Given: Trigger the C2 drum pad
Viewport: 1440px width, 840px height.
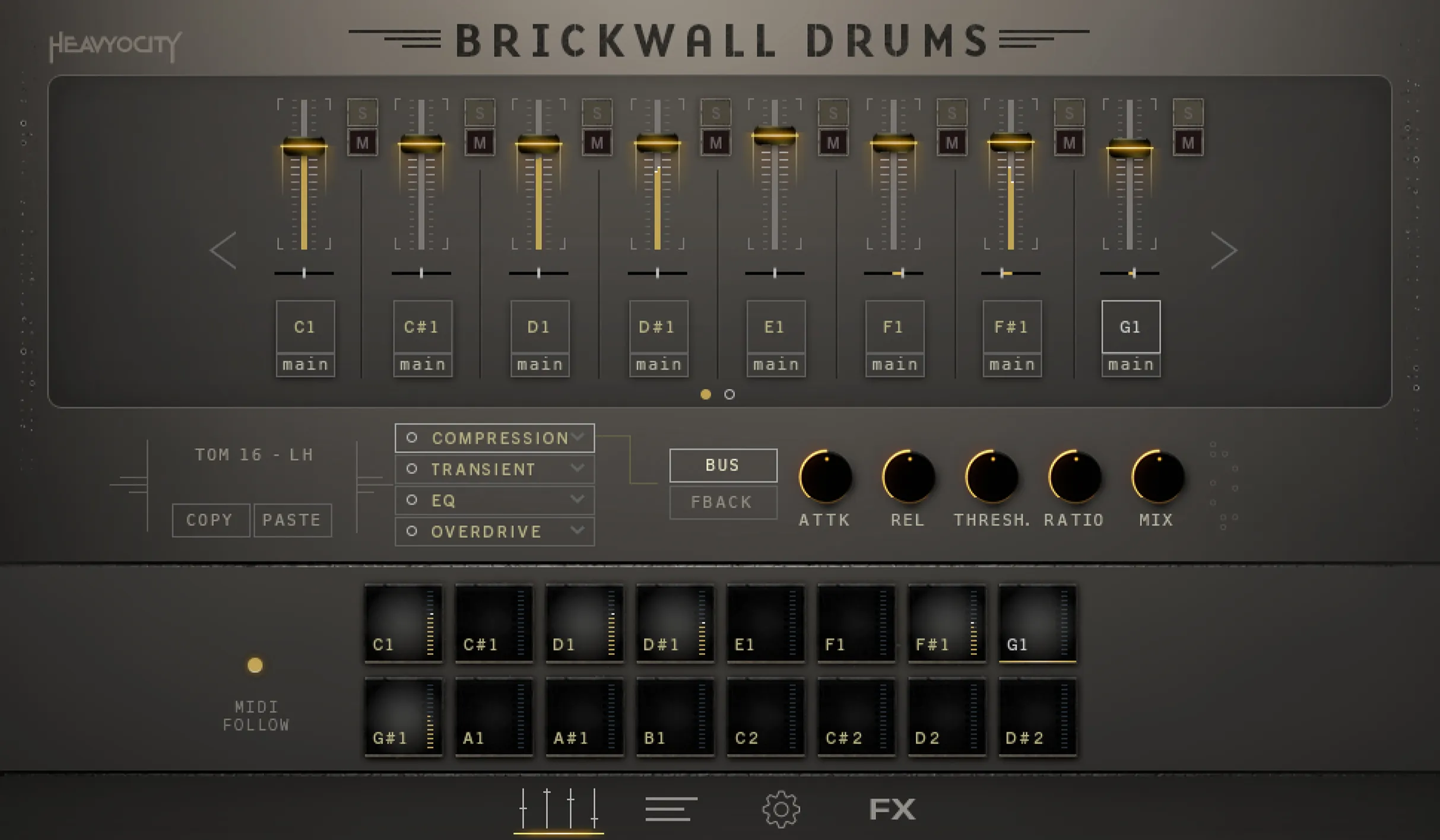Looking at the screenshot, I should (766, 717).
